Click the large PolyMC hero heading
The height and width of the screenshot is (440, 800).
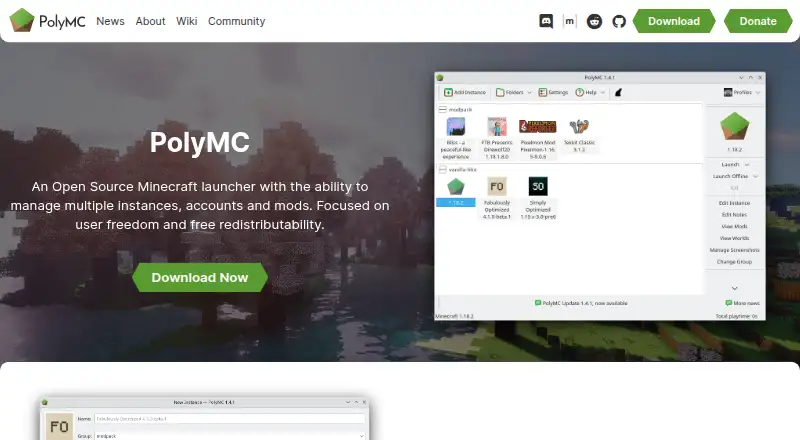tap(200, 142)
